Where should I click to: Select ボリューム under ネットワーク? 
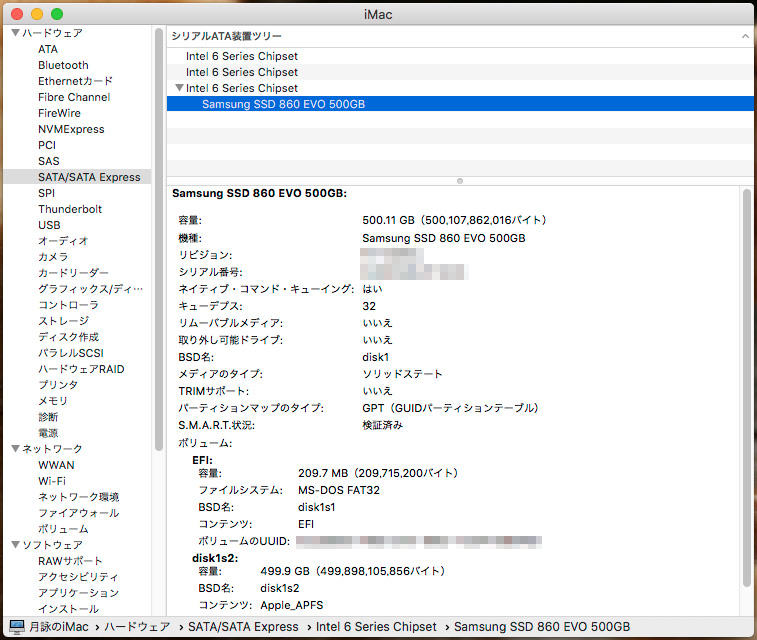pyautogui.click(x=63, y=529)
